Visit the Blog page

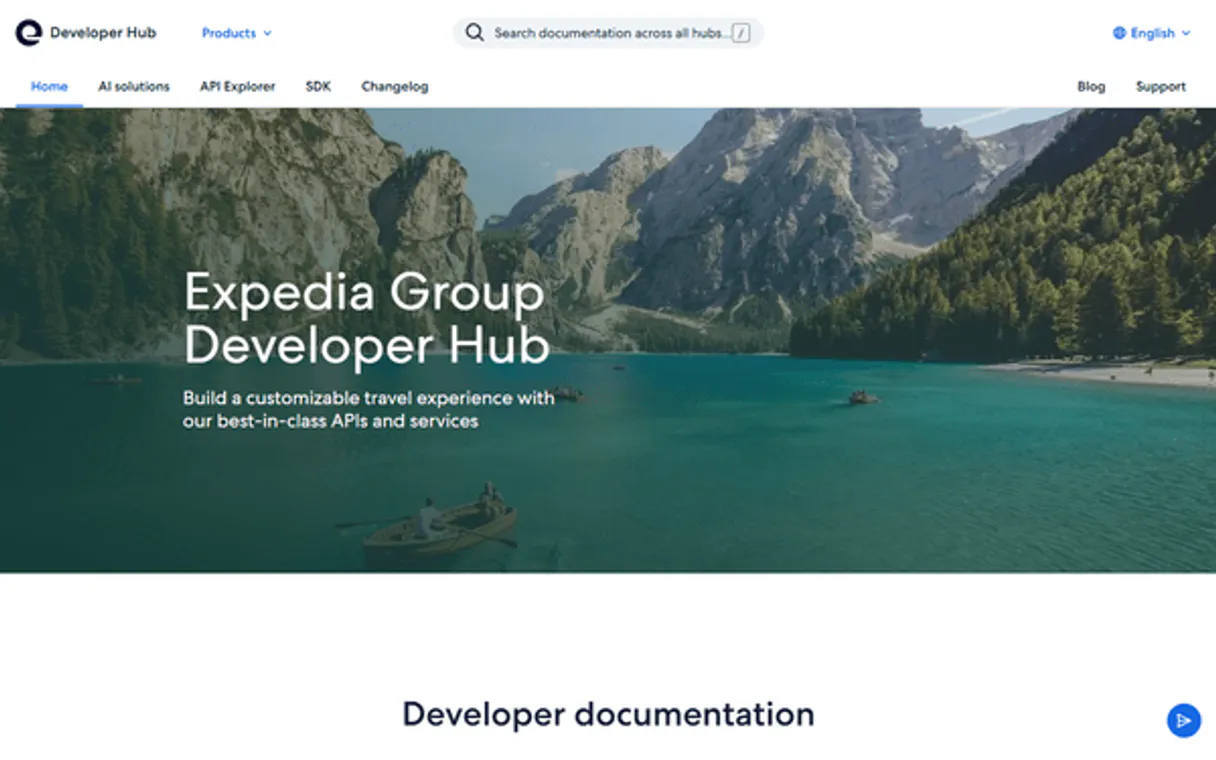coord(1091,86)
